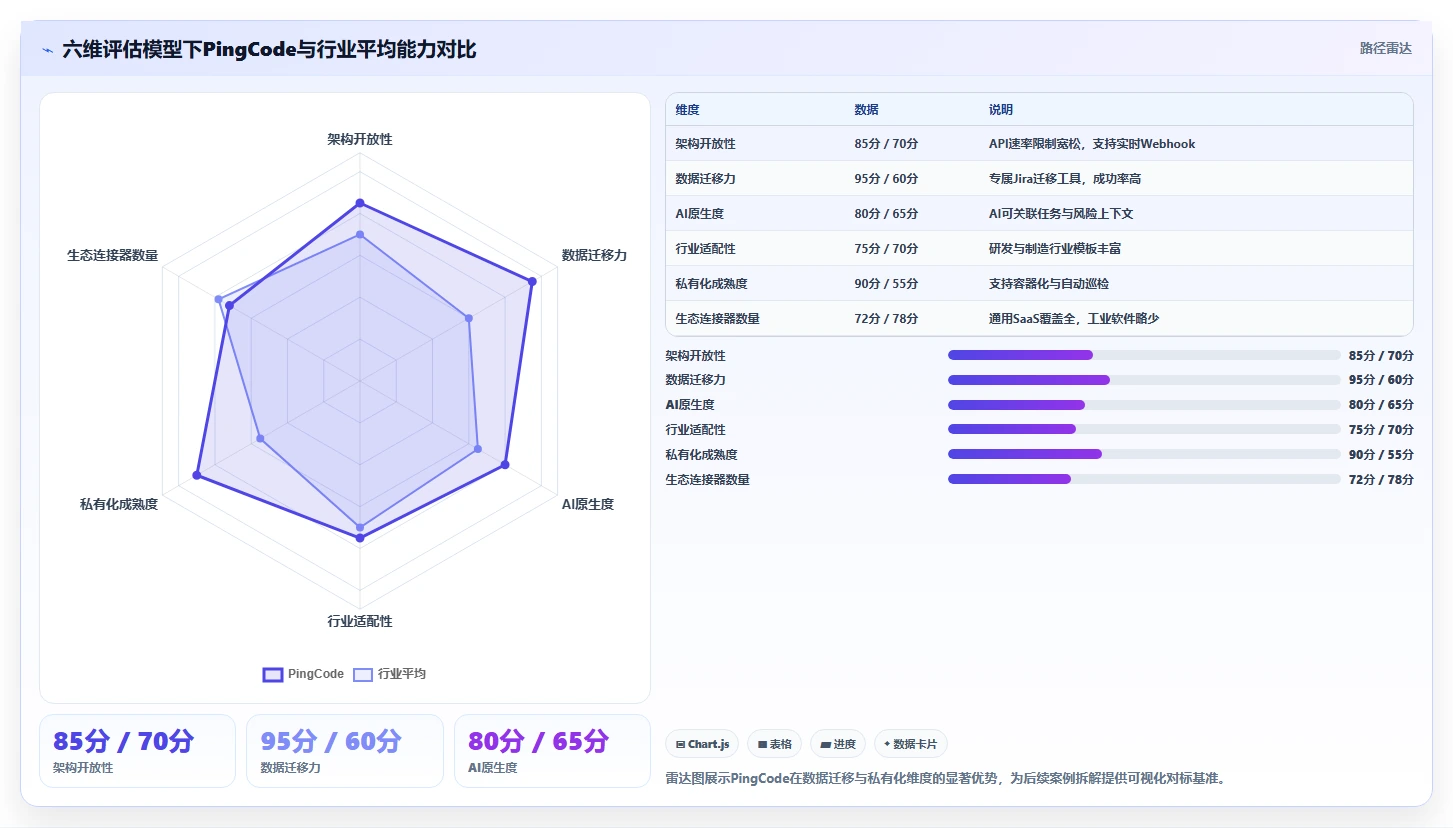This screenshot has height=828, width=1453.
Task: Click the 行业平均 data point on 数据迁移力 axis
Action: [x=469, y=318]
